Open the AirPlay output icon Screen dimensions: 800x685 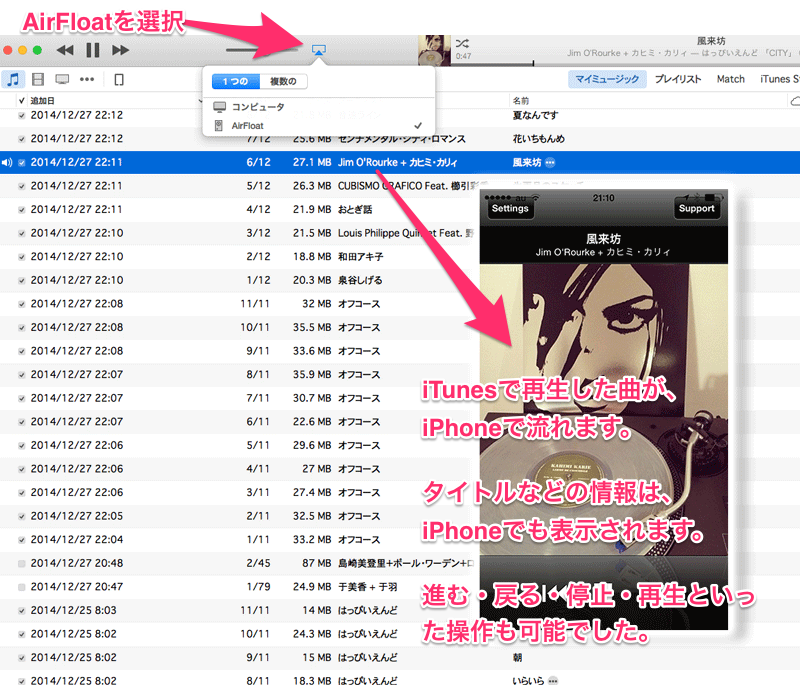tap(318, 49)
